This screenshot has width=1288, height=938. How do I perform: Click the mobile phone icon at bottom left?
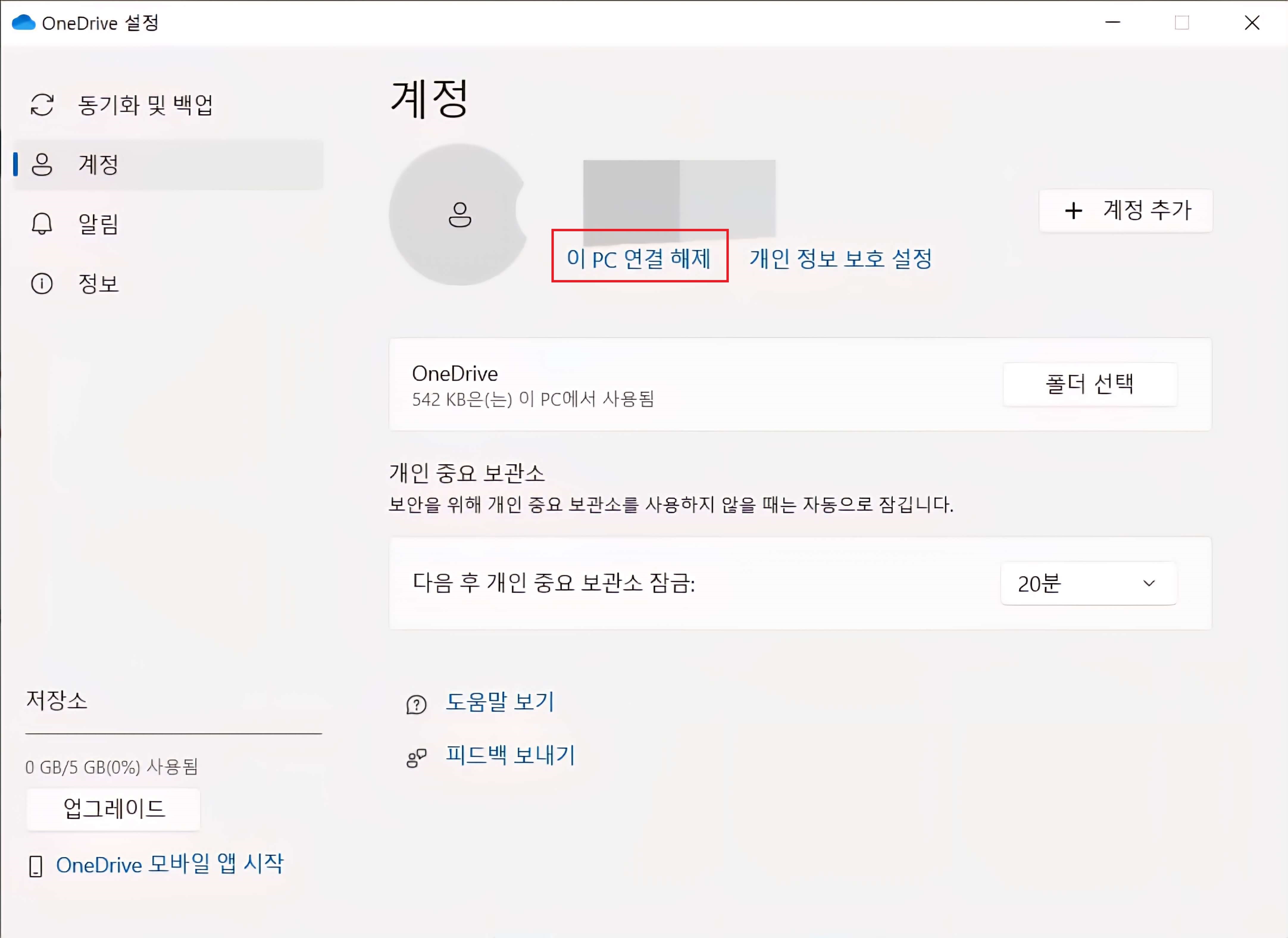36,866
